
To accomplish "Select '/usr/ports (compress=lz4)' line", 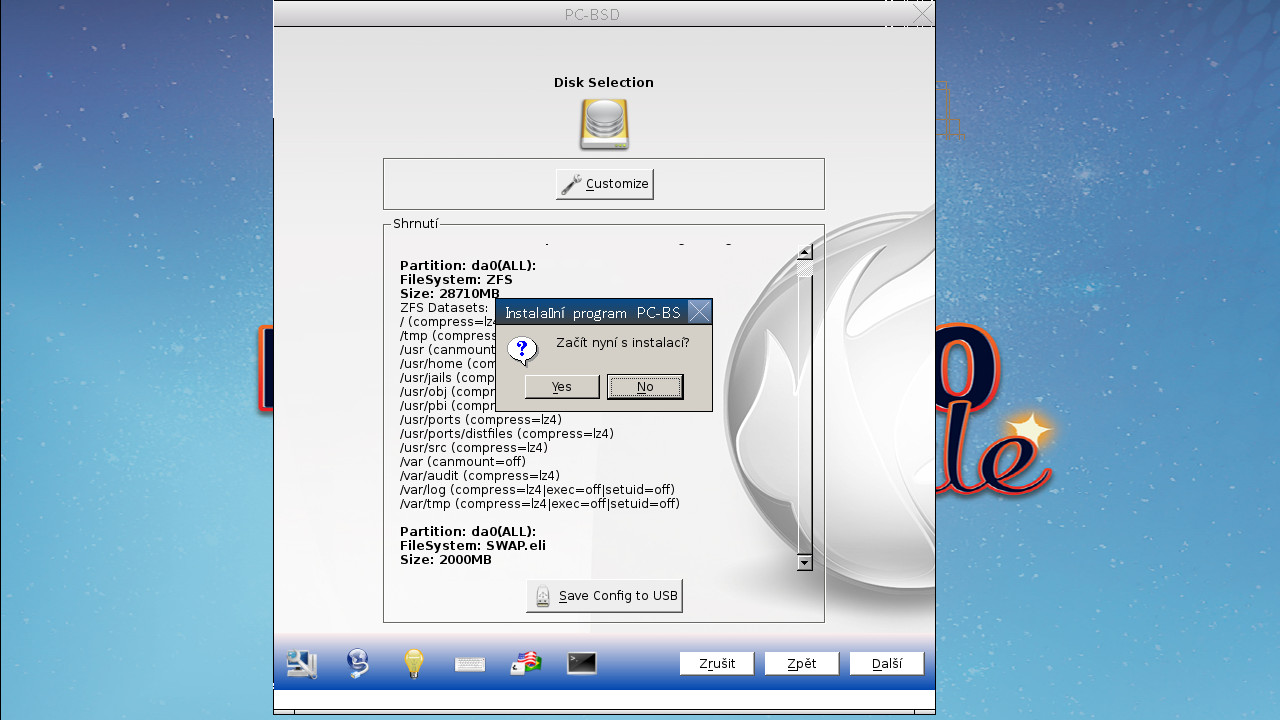I will click(481, 420).
